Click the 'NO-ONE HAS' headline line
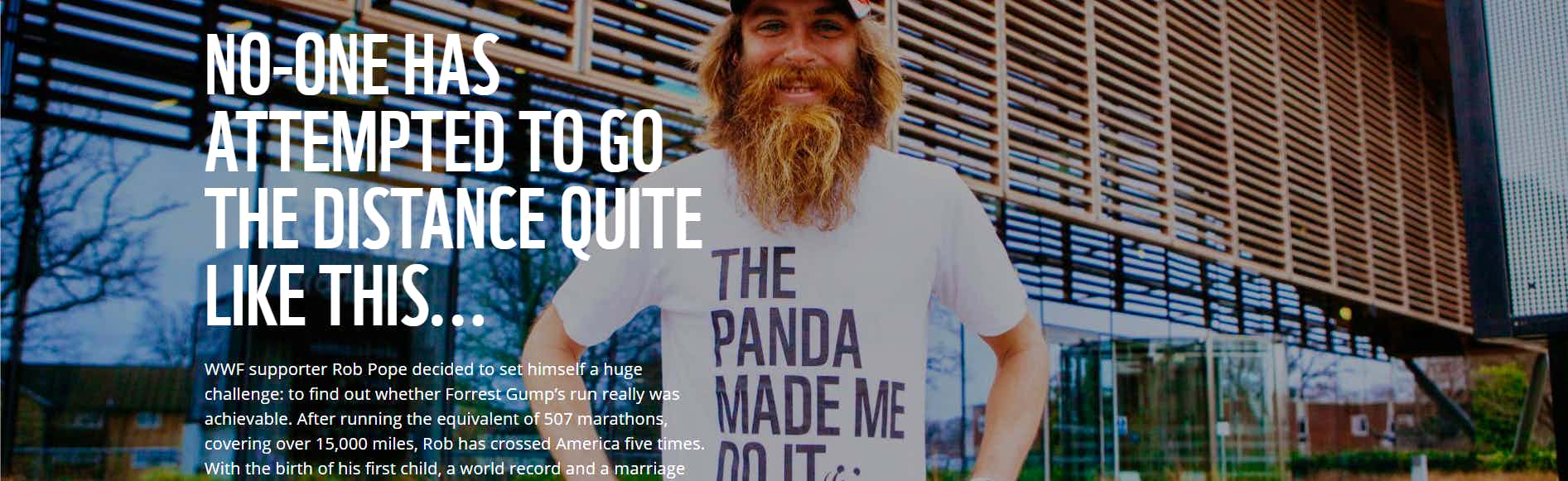The image size is (1568, 481). [x=352, y=65]
